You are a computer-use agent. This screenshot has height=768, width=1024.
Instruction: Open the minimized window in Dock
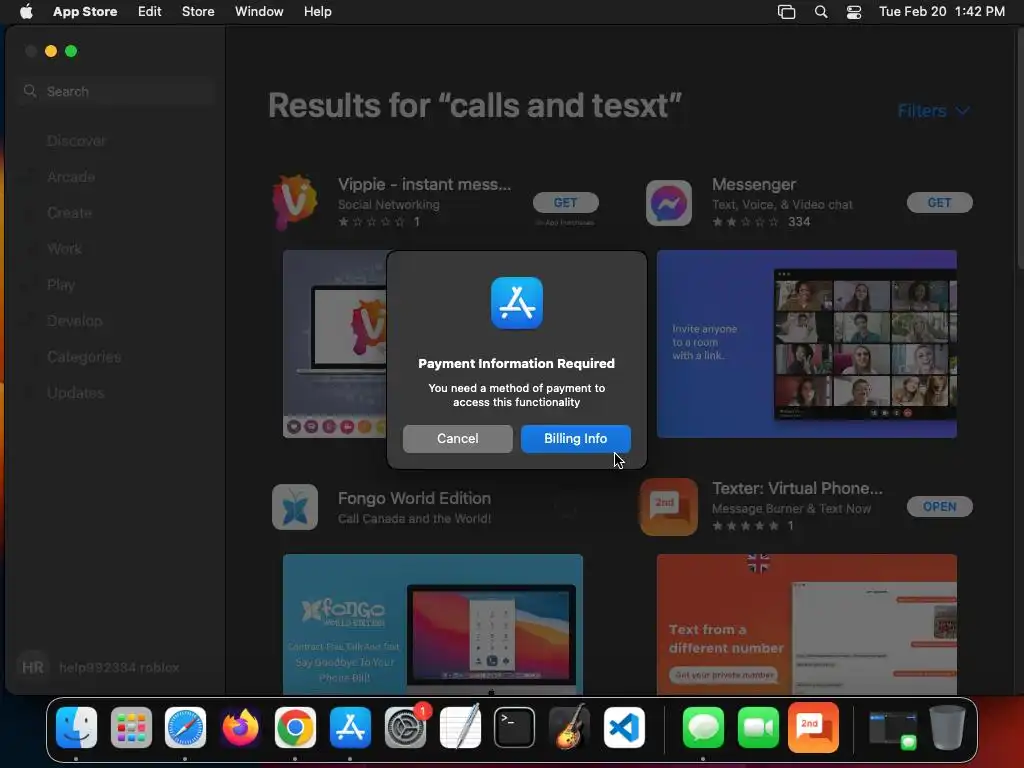[893, 729]
